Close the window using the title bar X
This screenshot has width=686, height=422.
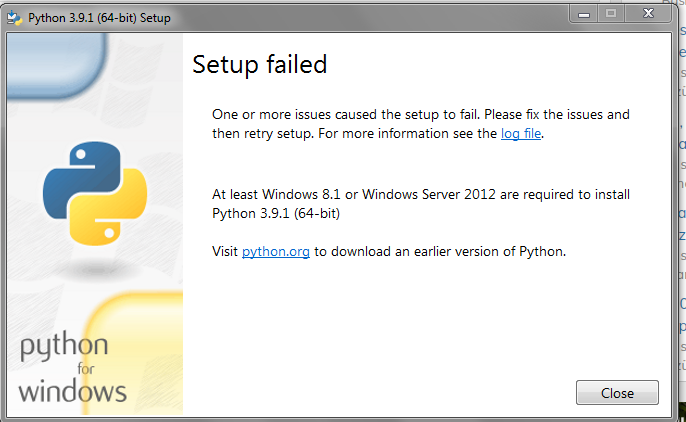pyautogui.click(x=648, y=14)
